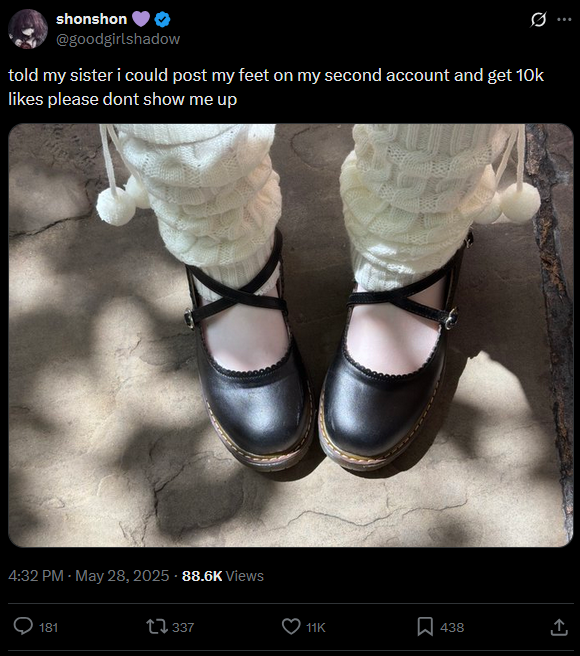Screen dimensions: 580x656
Task: Click the 4:32 PM timestamp
Action: point(36,576)
